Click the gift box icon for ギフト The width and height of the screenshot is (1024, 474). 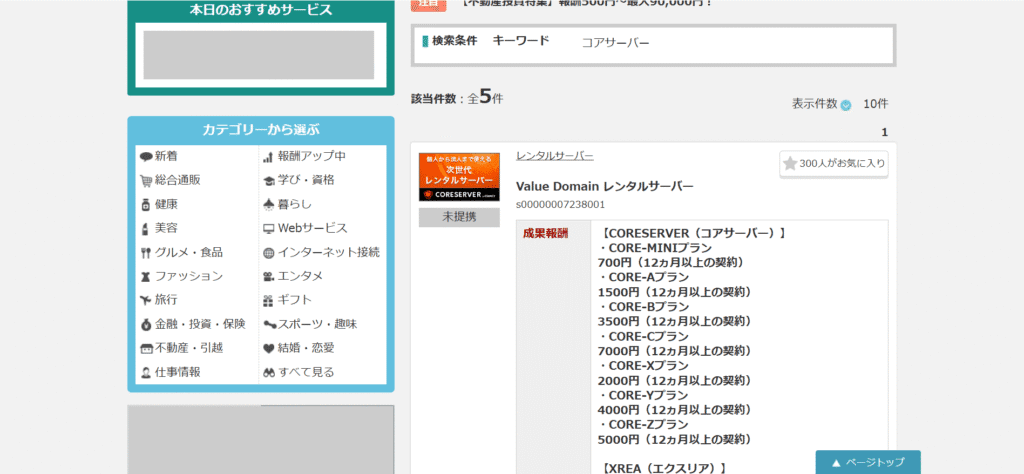pyautogui.click(x=268, y=301)
